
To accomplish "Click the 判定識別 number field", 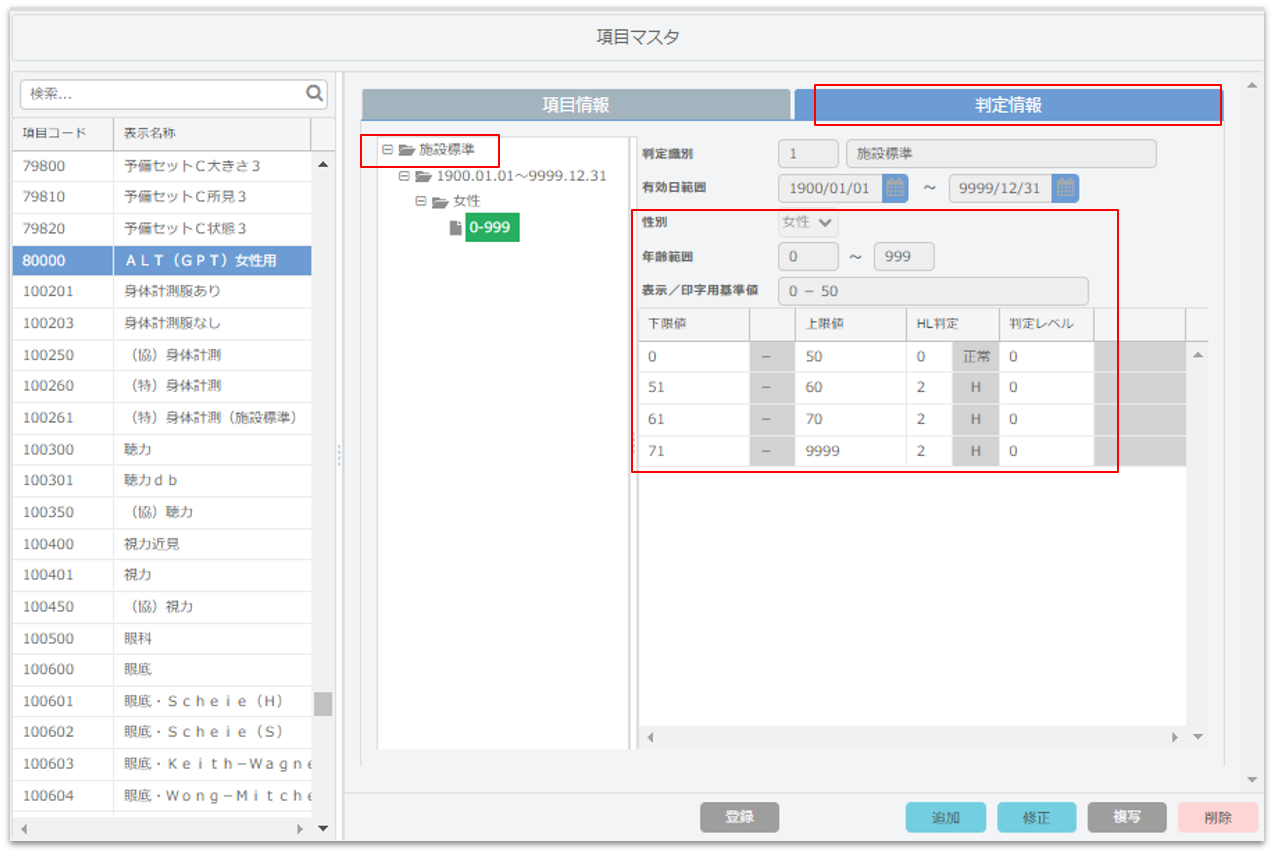I will 808,154.
